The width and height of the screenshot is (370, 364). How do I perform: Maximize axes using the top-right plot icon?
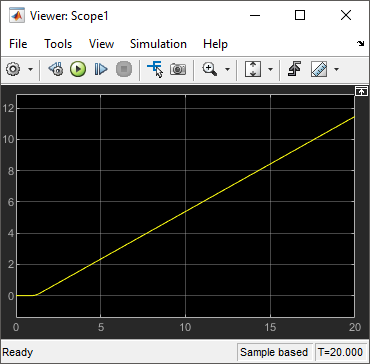click(x=361, y=91)
